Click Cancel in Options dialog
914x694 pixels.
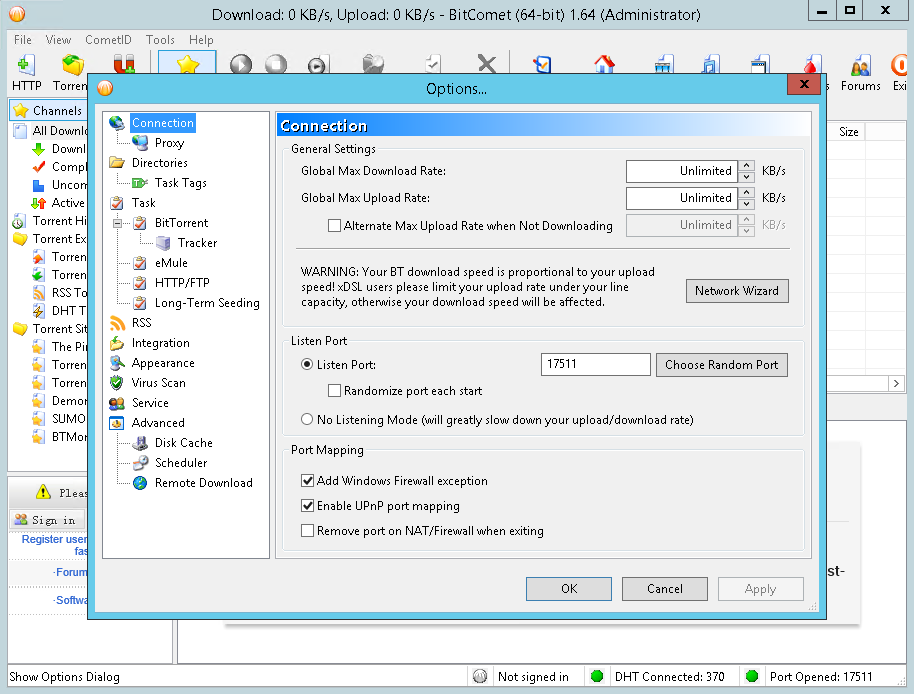[665, 589]
